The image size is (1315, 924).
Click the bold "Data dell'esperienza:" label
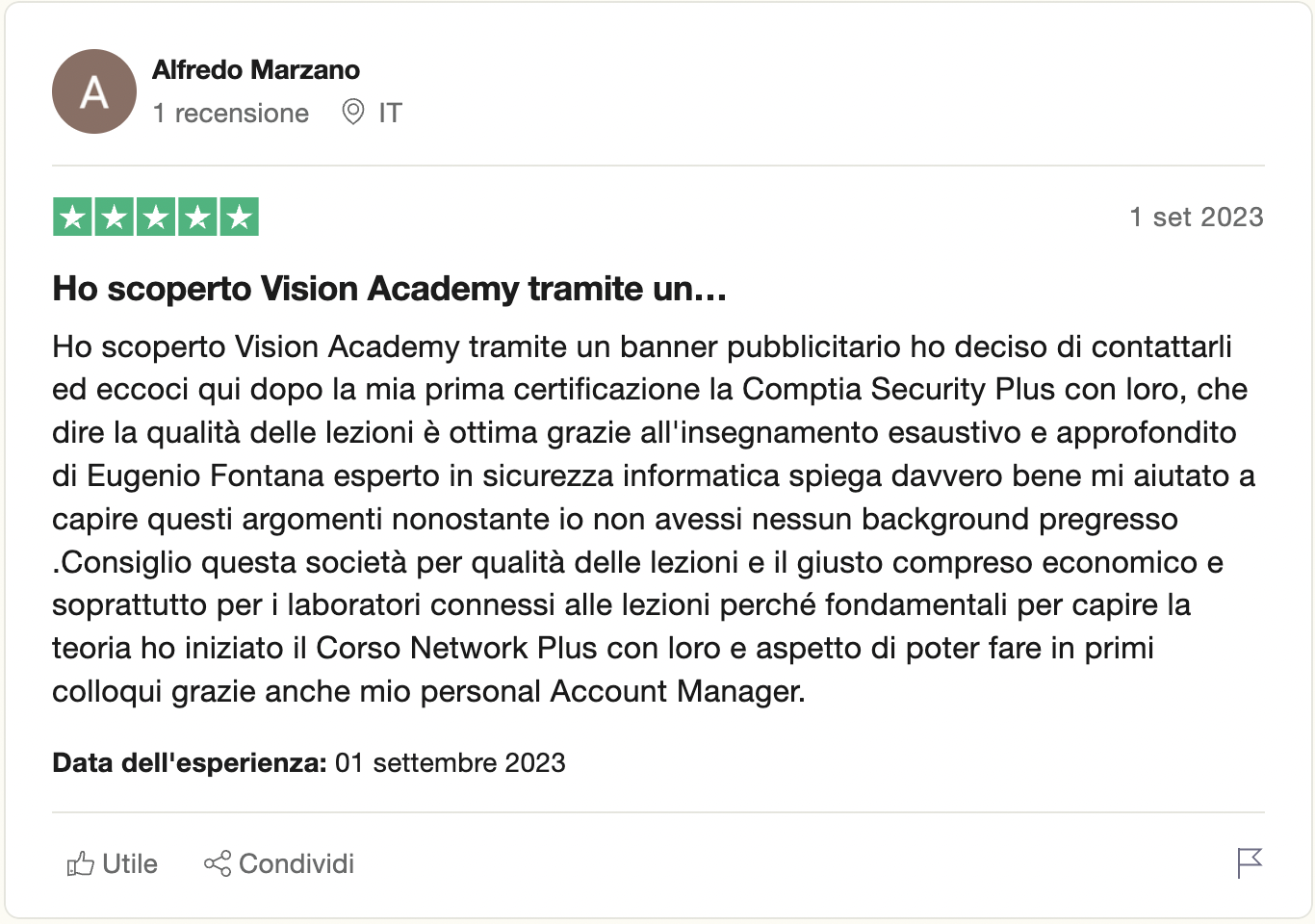(190, 763)
